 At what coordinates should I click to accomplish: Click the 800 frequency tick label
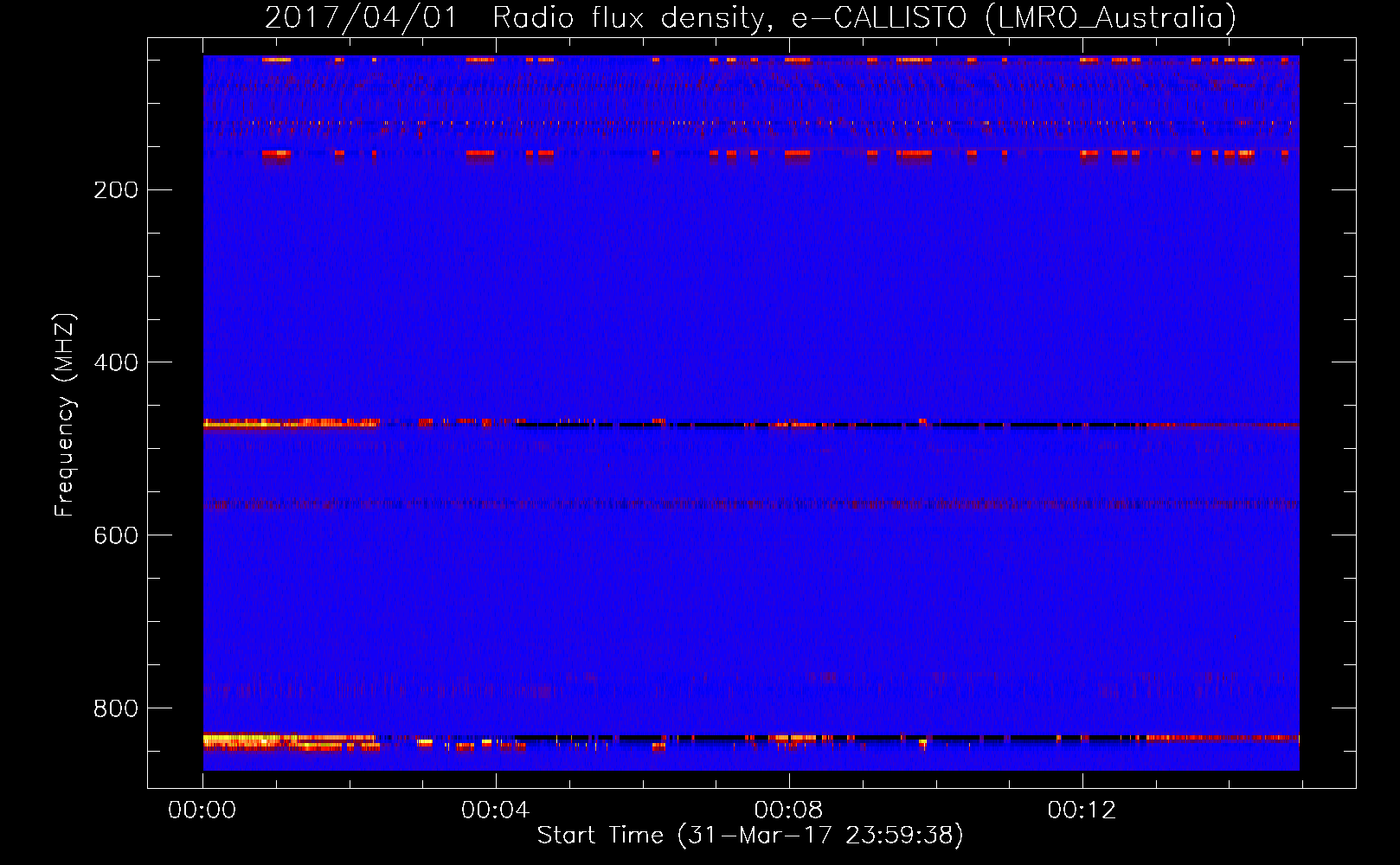click(116, 708)
